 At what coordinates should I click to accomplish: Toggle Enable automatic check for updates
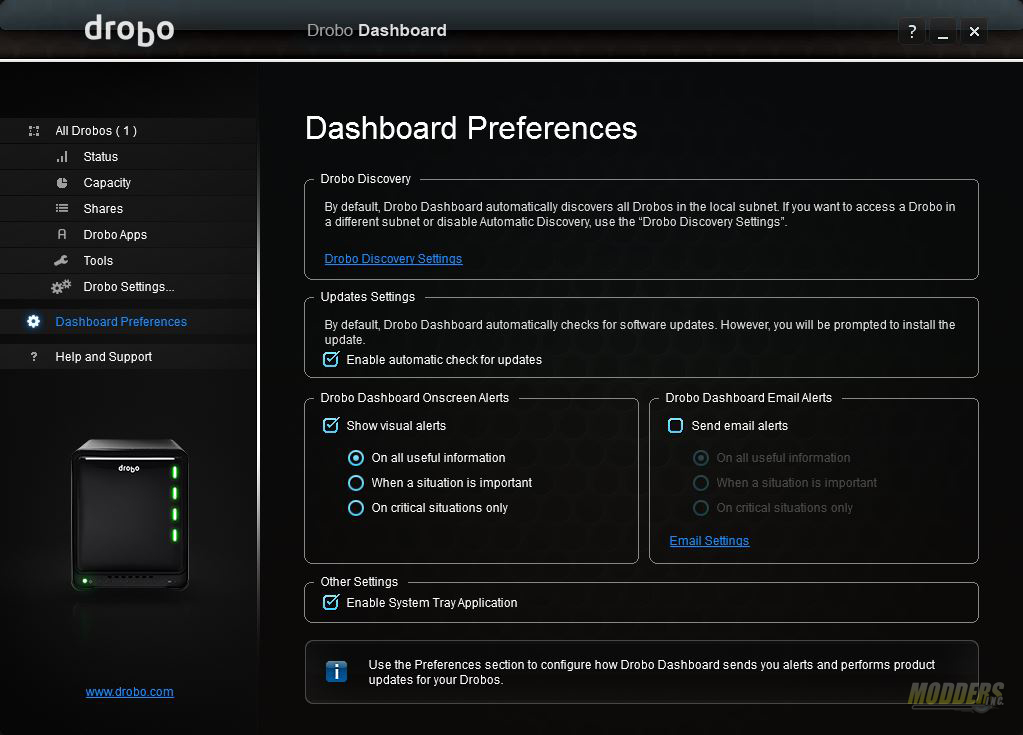(331, 359)
